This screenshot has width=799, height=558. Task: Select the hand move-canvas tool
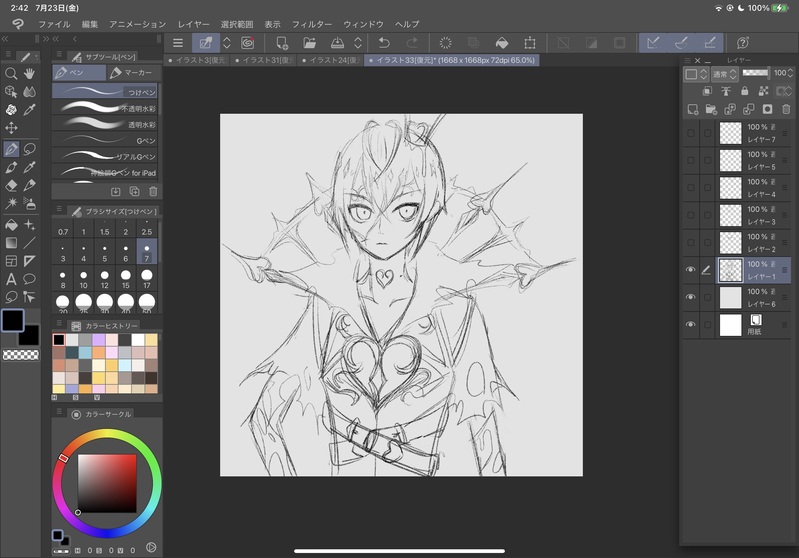pyautogui.click(x=30, y=74)
